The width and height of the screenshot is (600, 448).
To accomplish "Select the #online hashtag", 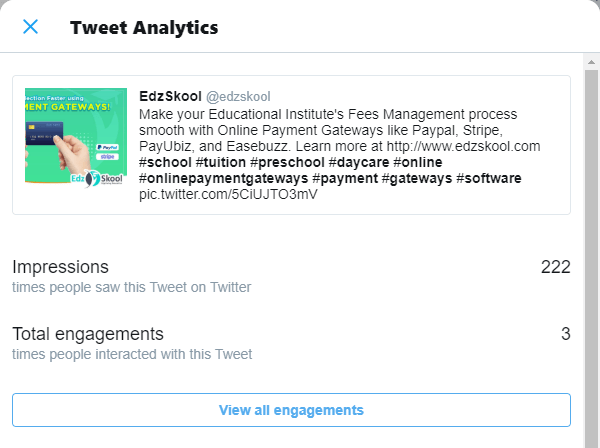I will (418, 162).
